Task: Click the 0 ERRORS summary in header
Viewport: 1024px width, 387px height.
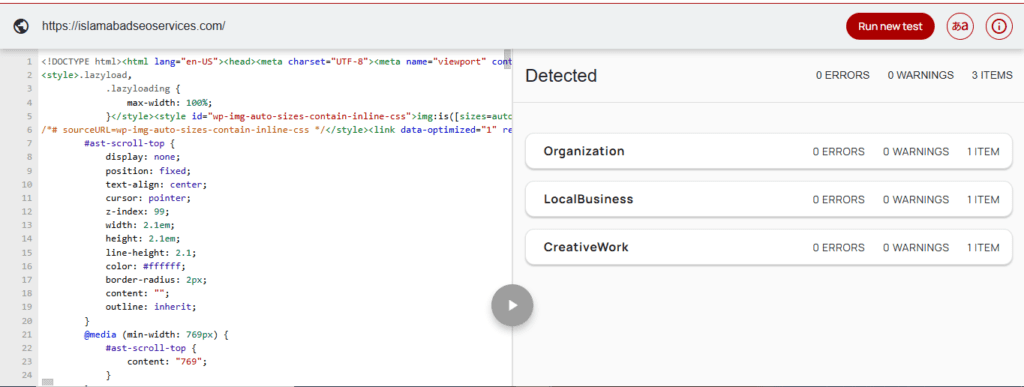Action: [x=842, y=76]
